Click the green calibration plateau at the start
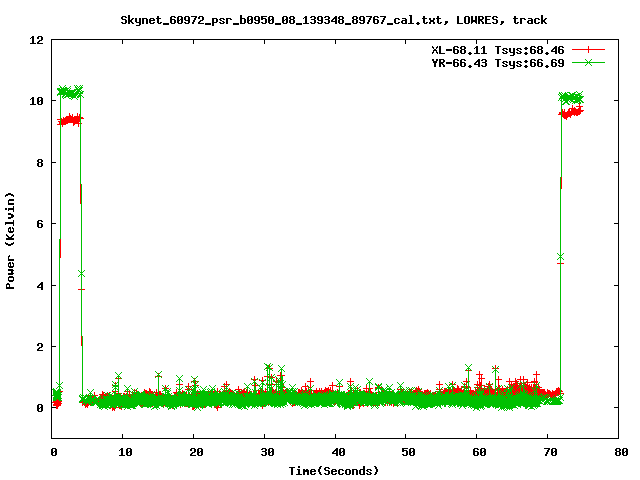Image resolution: width=640 pixels, height=480 pixels. [x=70, y=92]
